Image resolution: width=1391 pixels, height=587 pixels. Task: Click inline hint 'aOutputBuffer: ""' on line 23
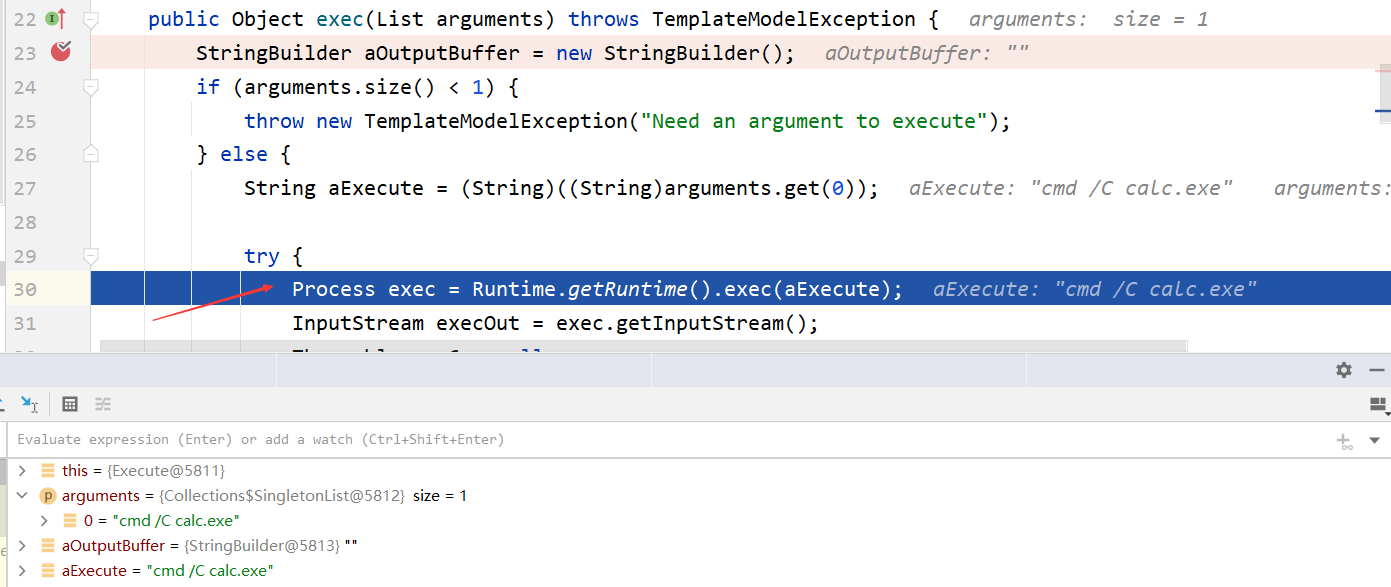tap(927, 53)
